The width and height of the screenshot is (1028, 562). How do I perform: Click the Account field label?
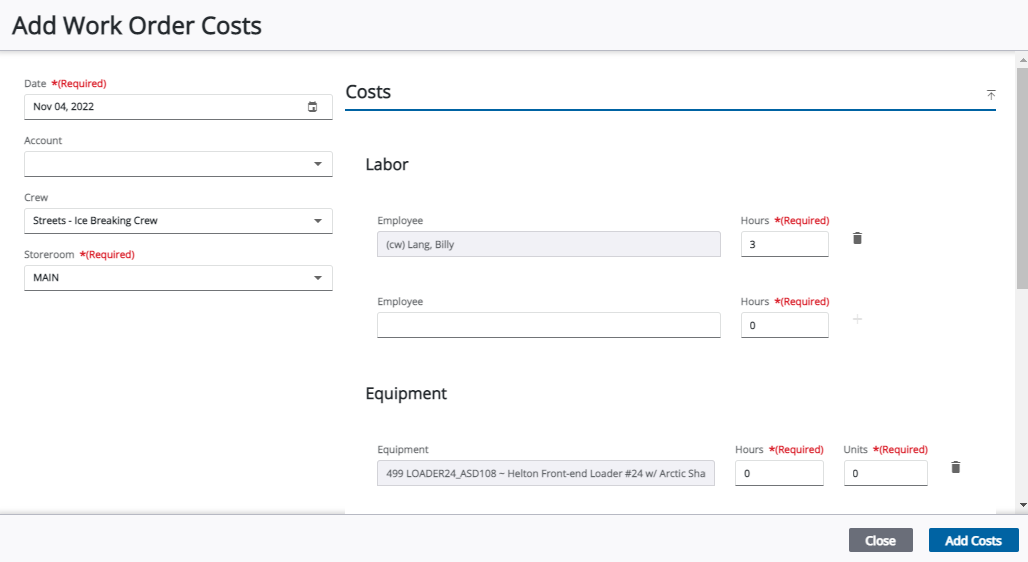pos(43,140)
